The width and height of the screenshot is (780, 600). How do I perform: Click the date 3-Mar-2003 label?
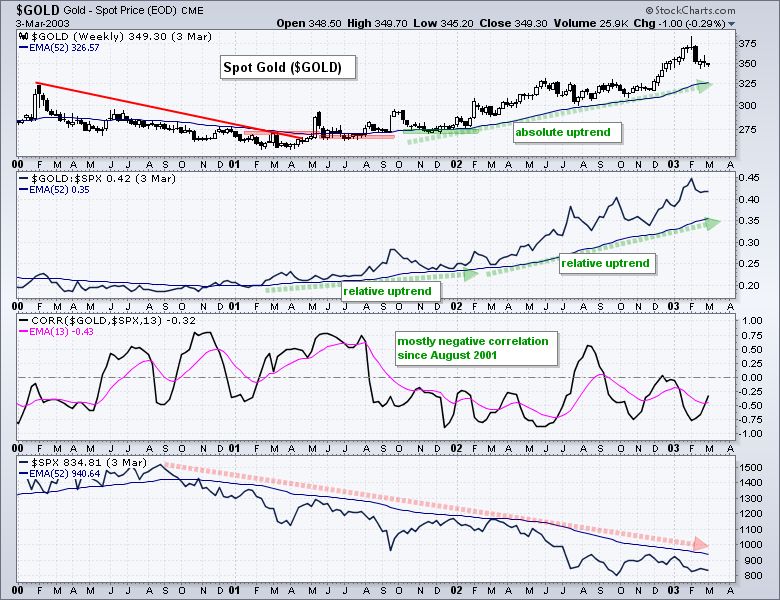pos(43,23)
